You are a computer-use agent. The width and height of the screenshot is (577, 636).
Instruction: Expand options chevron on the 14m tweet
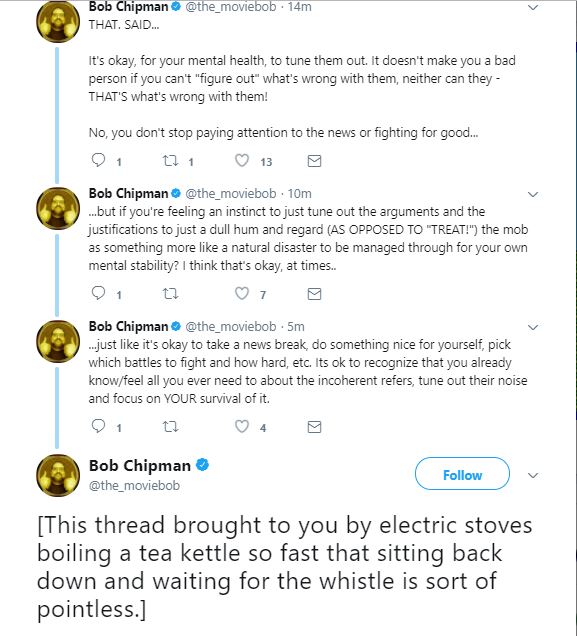click(x=533, y=7)
